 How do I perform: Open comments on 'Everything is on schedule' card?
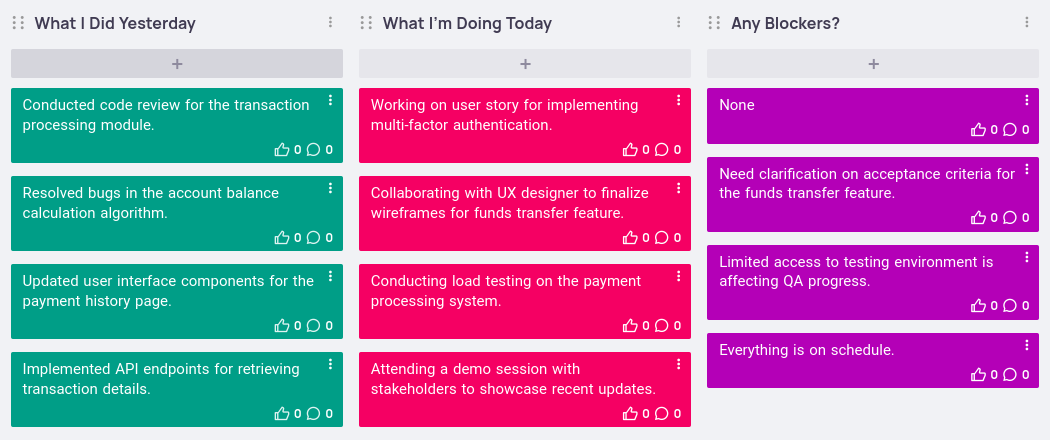click(x=1009, y=375)
